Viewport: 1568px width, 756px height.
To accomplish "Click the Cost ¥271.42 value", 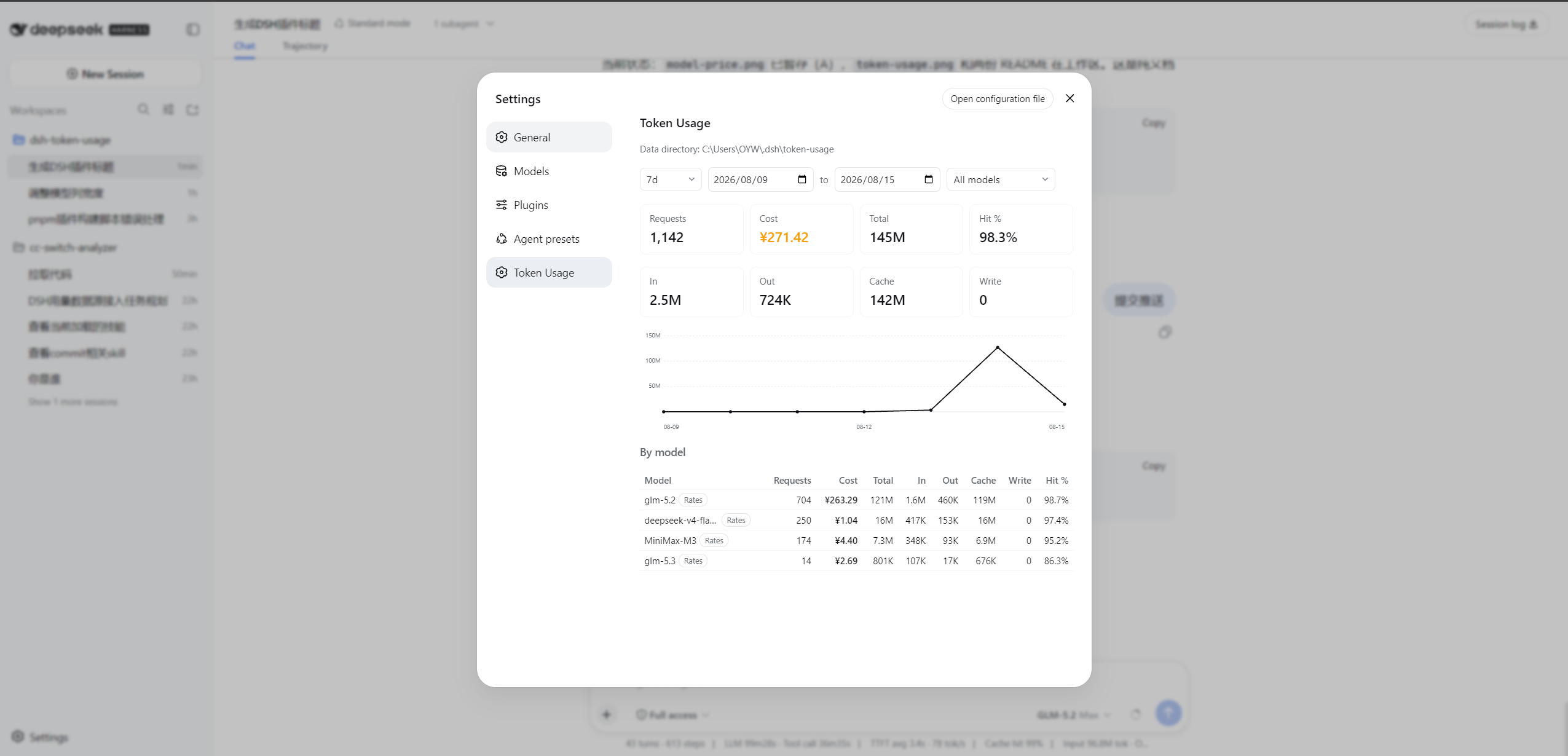I will (x=784, y=237).
